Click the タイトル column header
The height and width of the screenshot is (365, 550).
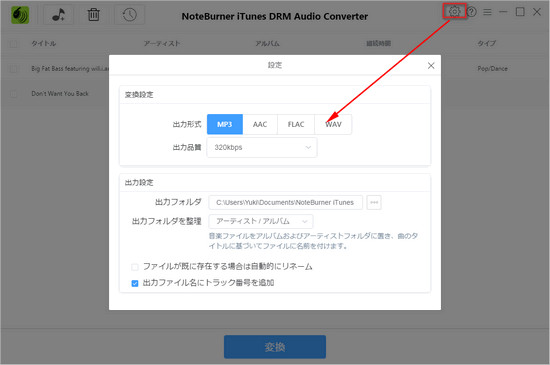coord(43,43)
